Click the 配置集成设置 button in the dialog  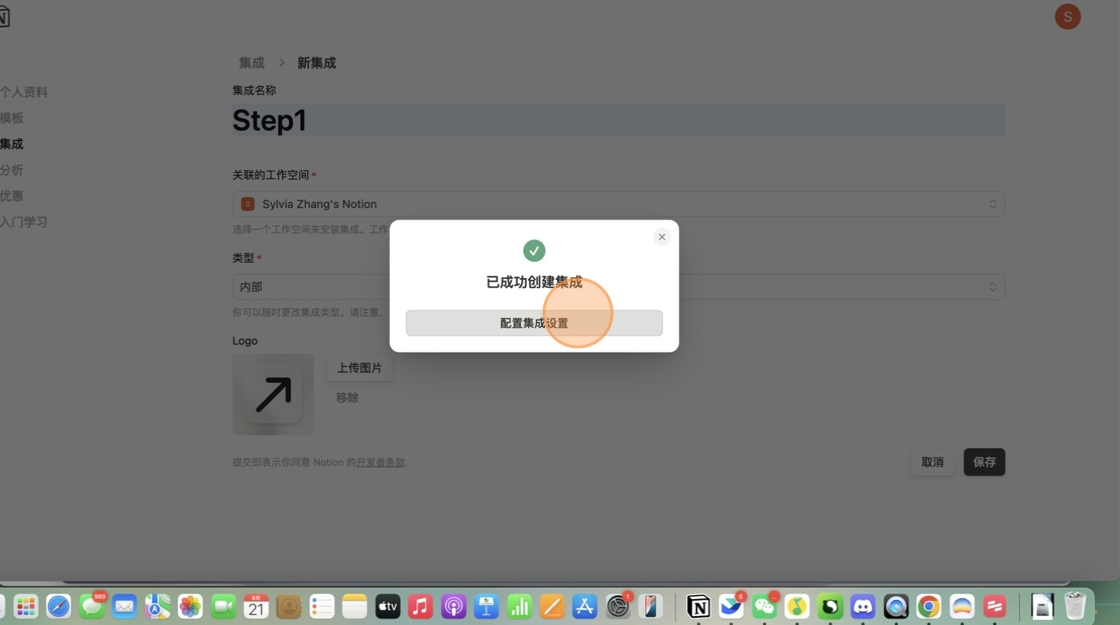[534, 323]
